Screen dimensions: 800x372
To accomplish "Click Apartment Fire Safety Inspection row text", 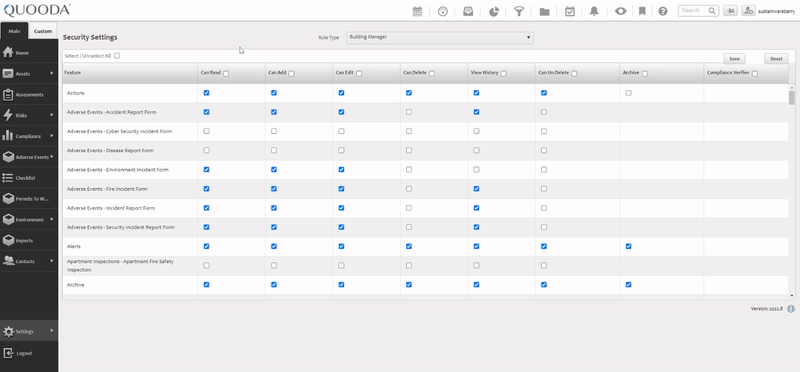I will click(x=120, y=265).
